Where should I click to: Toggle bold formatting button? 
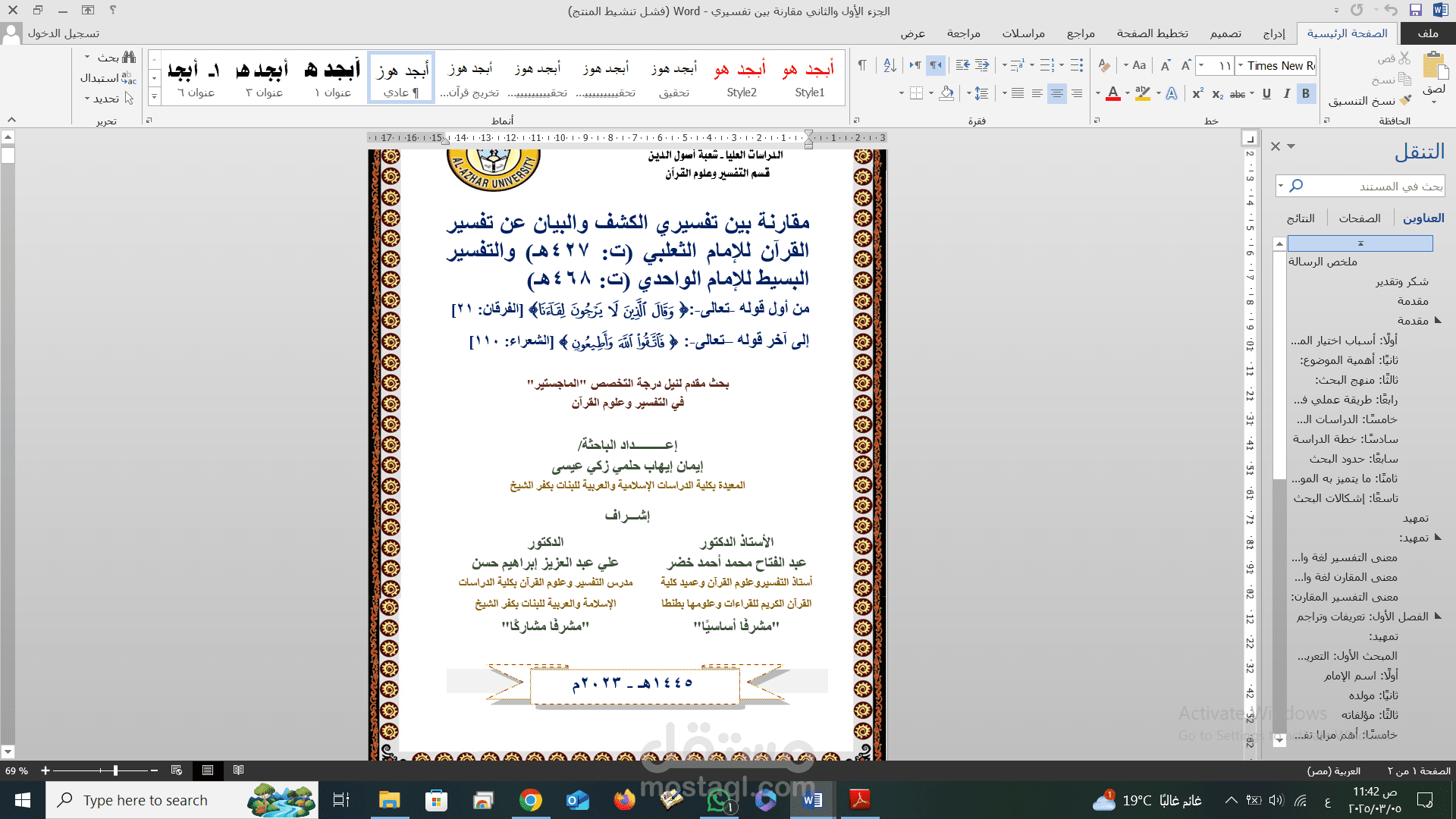click(x=1306, y=93)
